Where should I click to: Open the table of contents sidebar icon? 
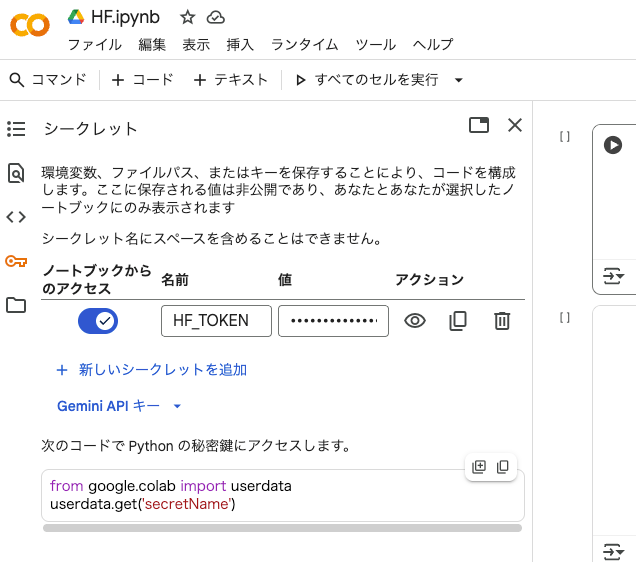[16, 129]
